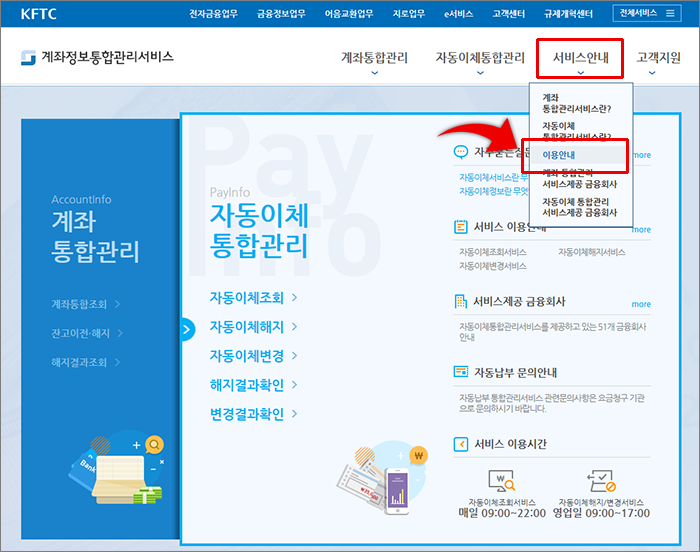Viewport: 700px width, 552px height.
Task: Open 자동이체해지서비스 under 서비스 이용안내
Action: [x=592, y=252]
